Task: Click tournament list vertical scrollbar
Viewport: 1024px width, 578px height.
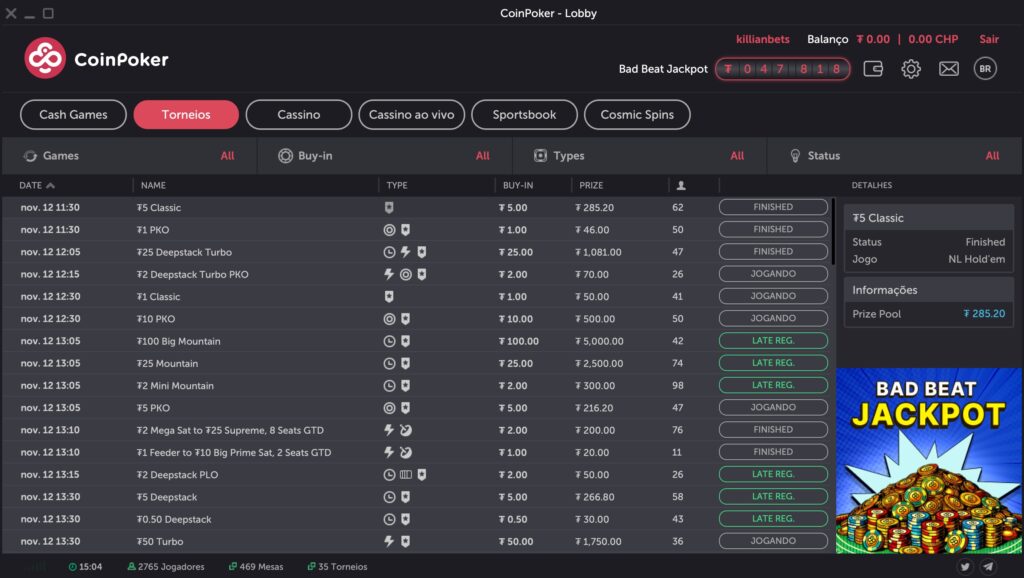Action: point(833,231)
